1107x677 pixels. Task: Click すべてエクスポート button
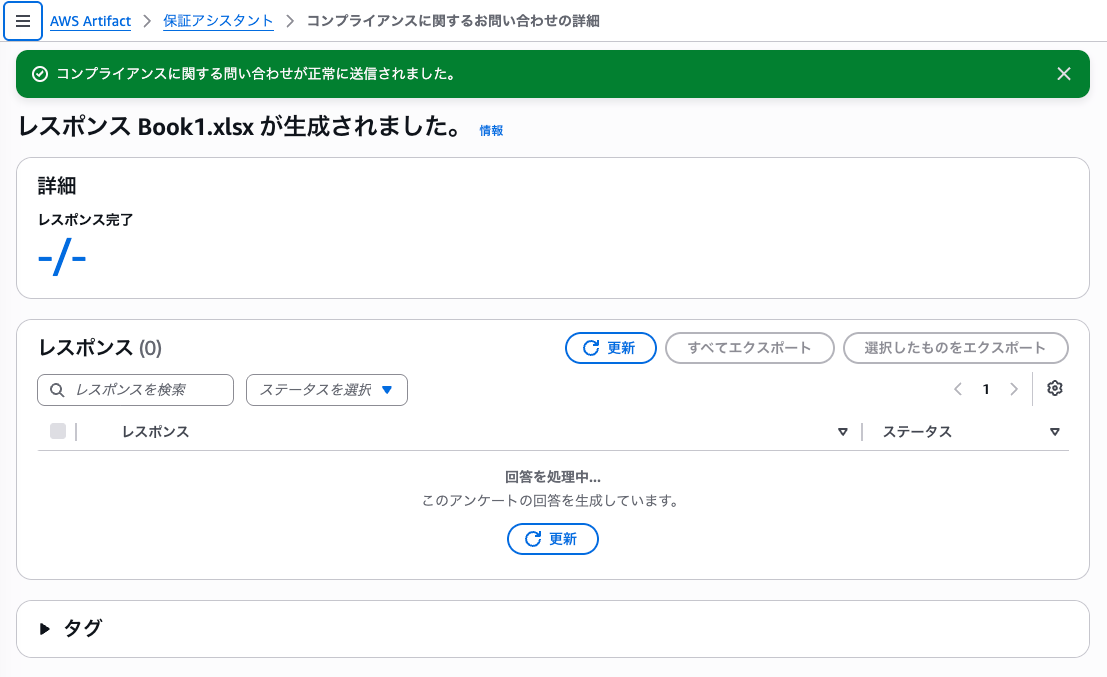click(x=750, y=348)
